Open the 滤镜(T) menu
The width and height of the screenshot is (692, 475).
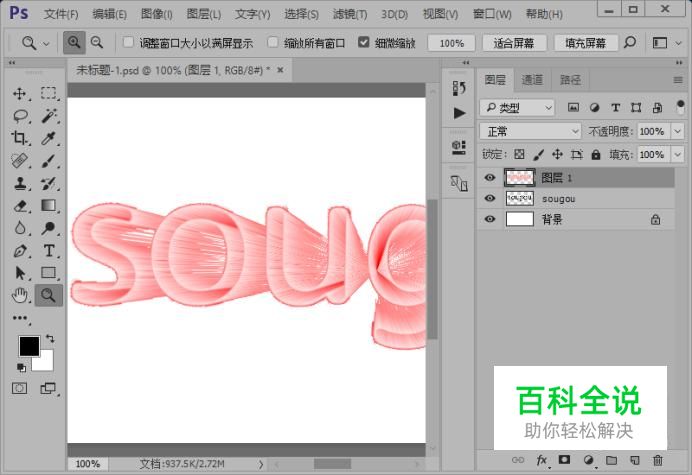[350, 14]
